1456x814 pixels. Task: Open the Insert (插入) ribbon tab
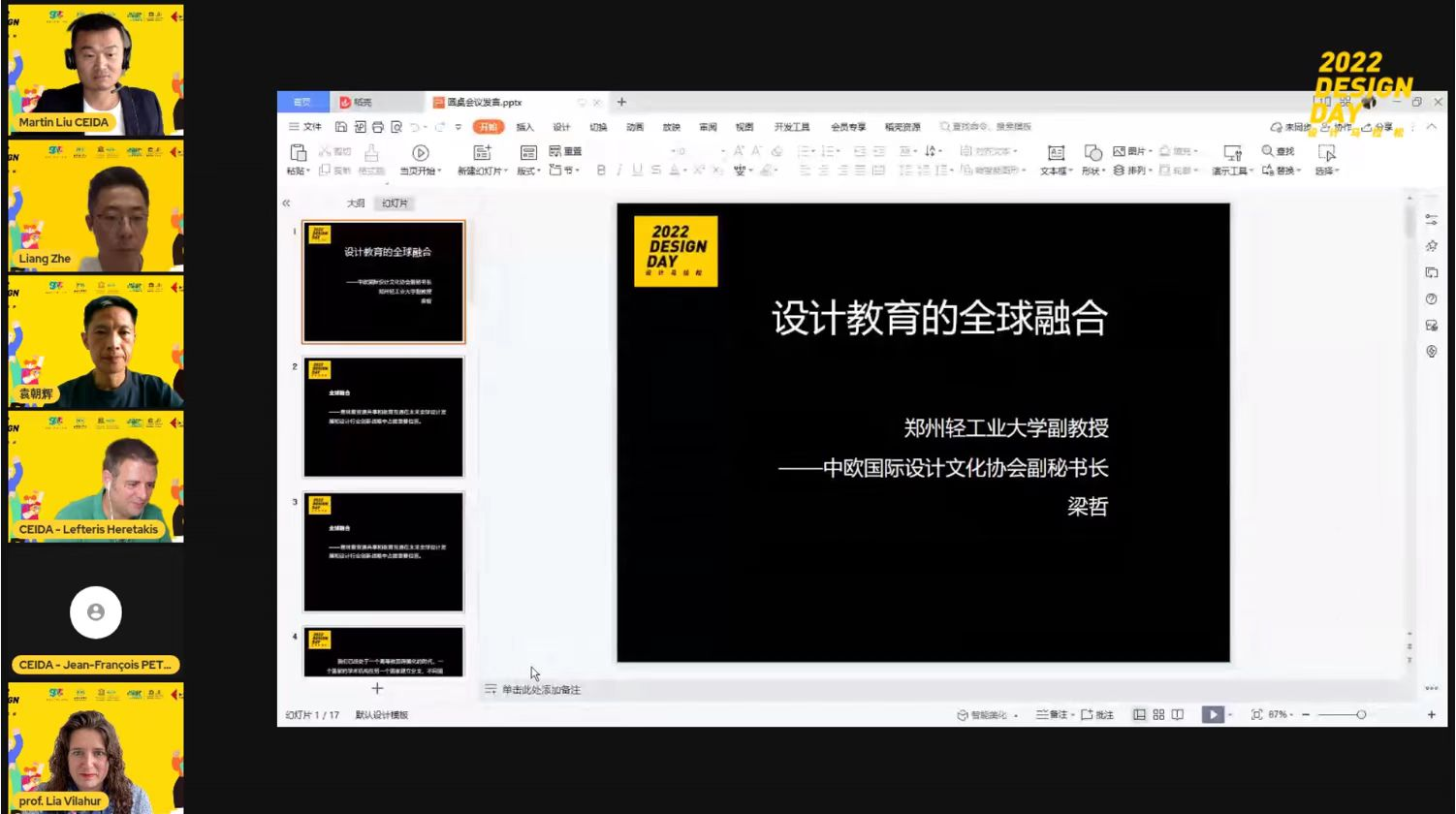pos(524,127)
